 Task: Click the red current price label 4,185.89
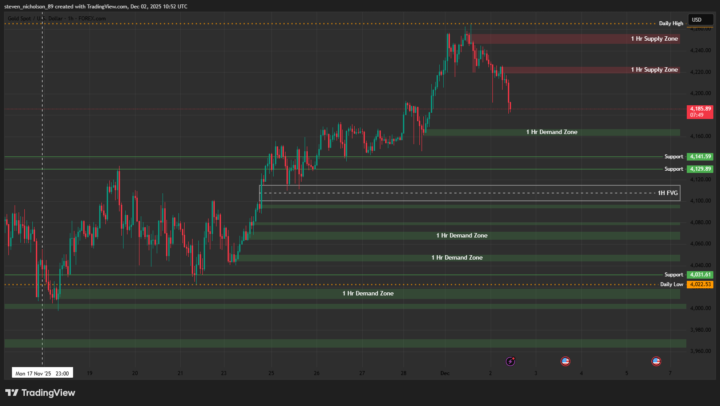[x=700, y=112]
